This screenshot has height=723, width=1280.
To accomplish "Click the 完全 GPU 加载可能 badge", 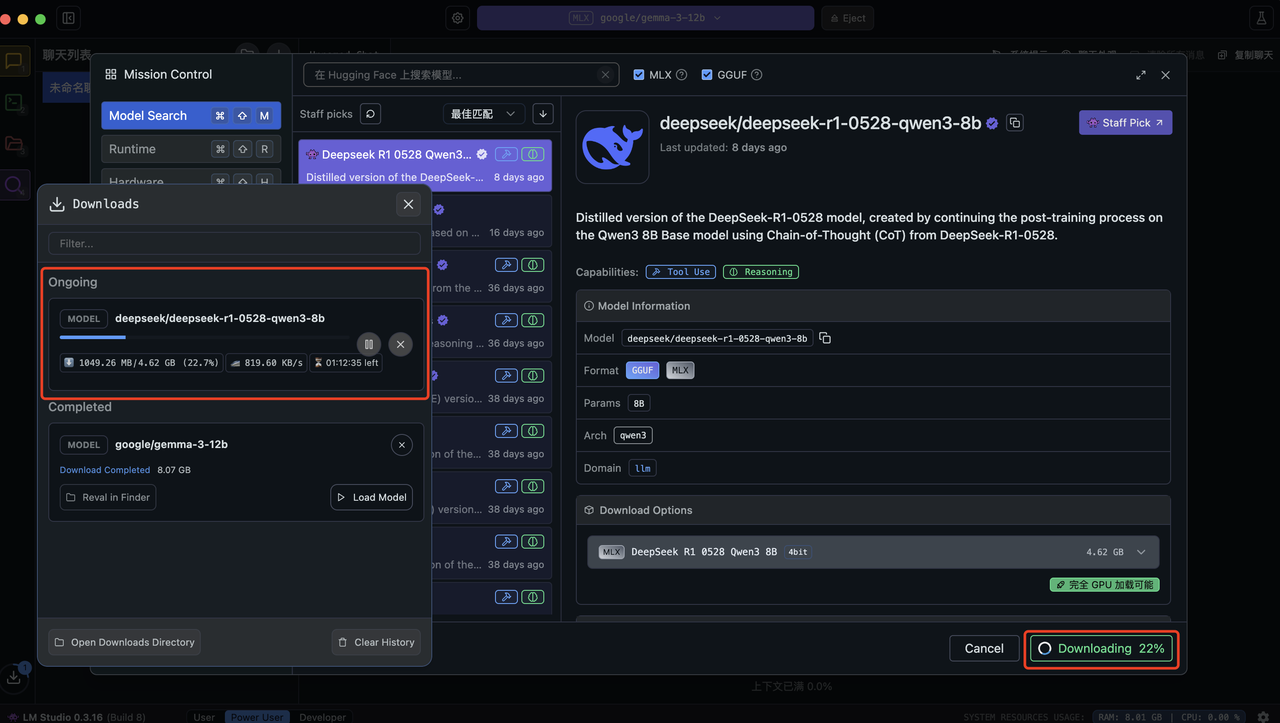I will click(x=1104, y=584).
